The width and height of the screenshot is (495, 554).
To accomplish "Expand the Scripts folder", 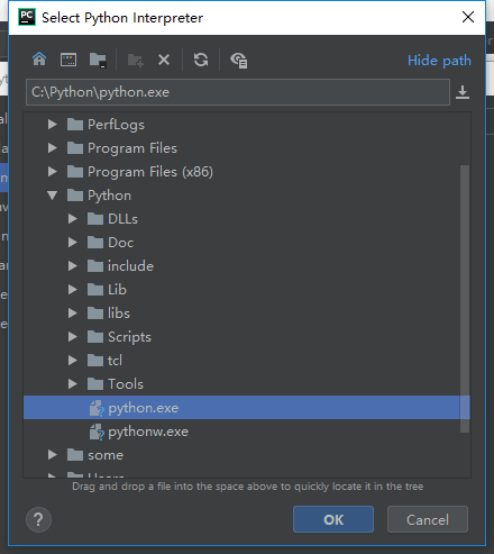I will click(x=72, y=337).
